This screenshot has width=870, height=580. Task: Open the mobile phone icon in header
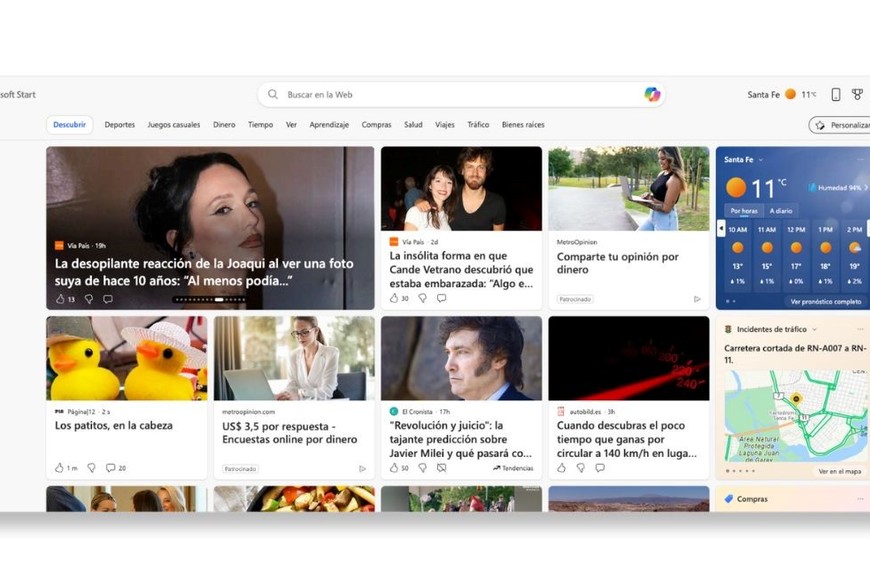pos(836,94)
